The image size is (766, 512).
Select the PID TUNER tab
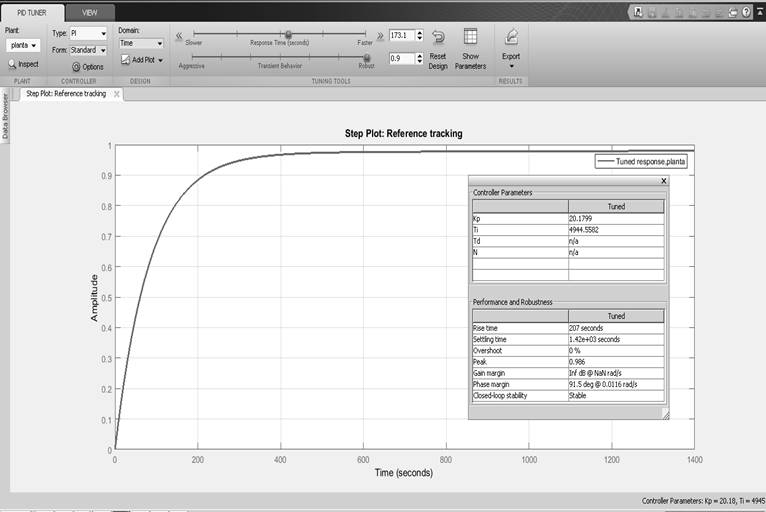pyautogui.click(x=32, y=12)
